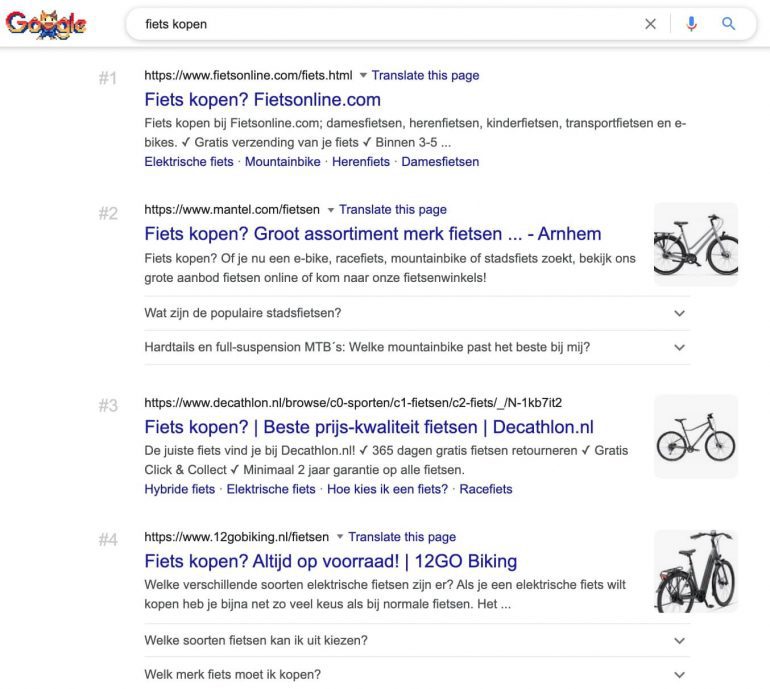Open Elektrische fiets sitelink under Decathlon

point(271,489)
